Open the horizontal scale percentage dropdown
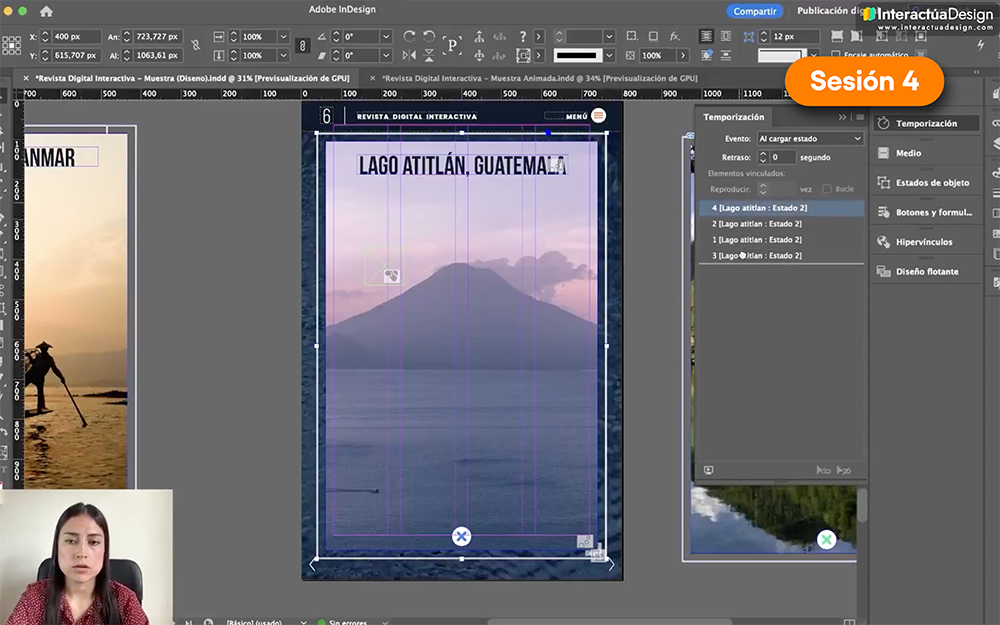1000x625 pixels. 284,36
